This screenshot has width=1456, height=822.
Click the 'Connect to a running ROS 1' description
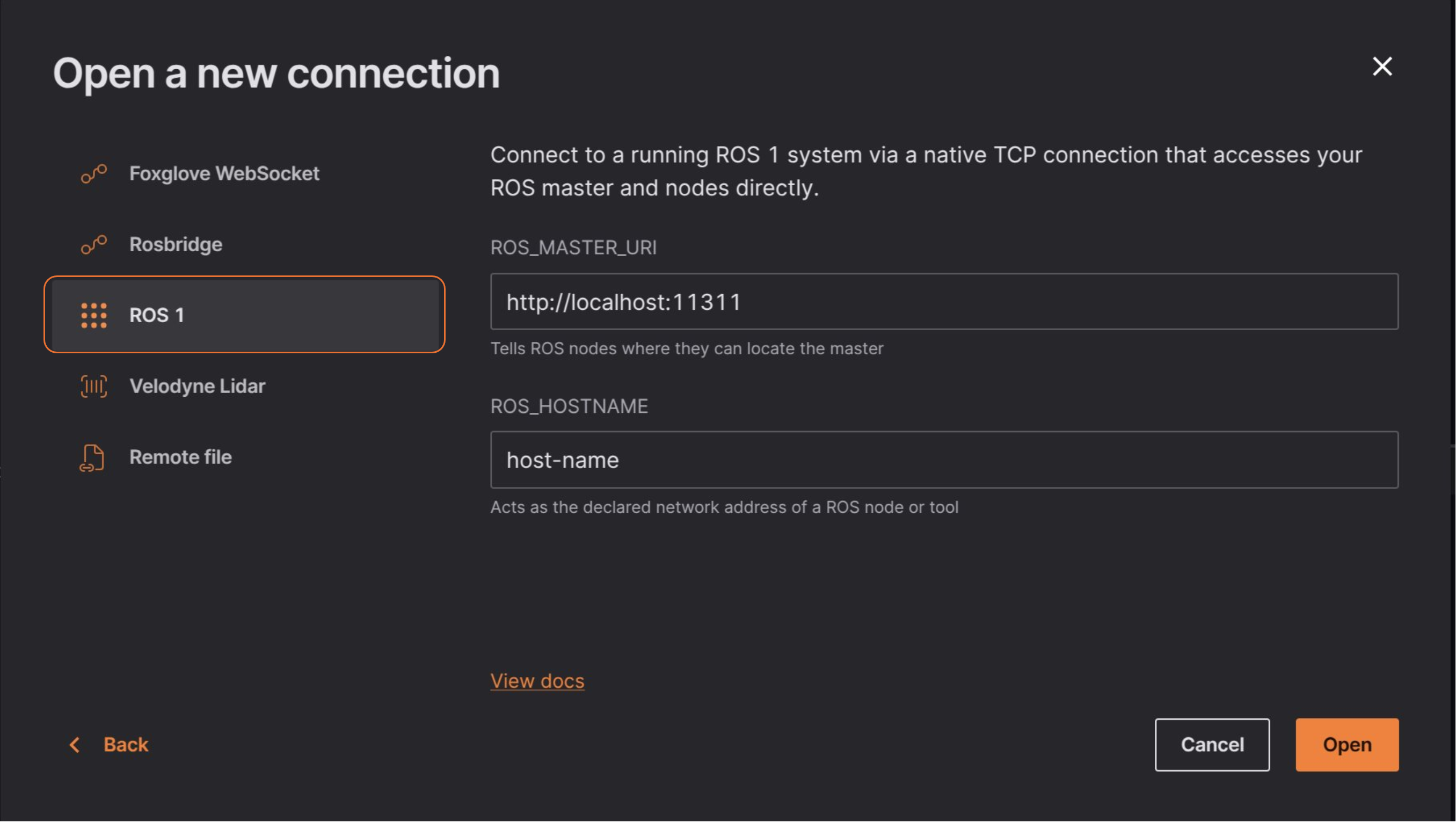tap(926, 171)
